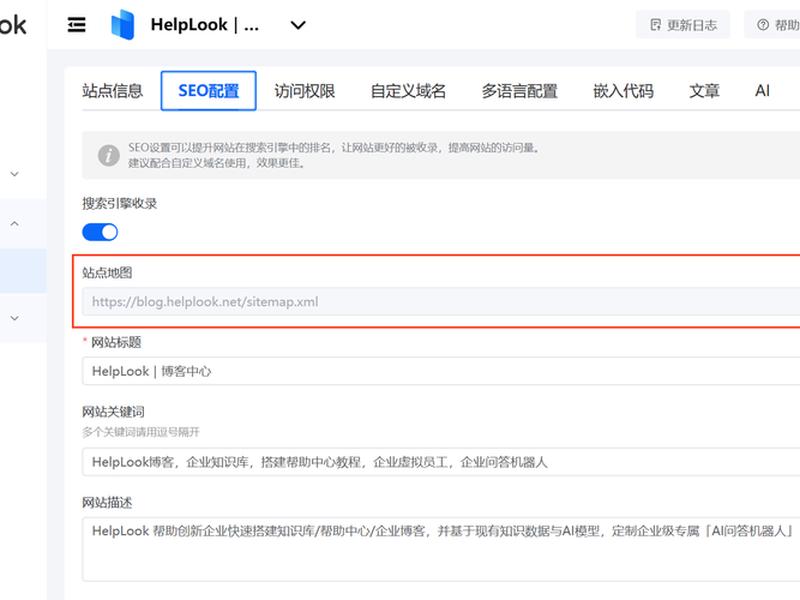Click the 网站关键词 keywords input field
Viewport: 800px width, 600px height.
point(441,462)
